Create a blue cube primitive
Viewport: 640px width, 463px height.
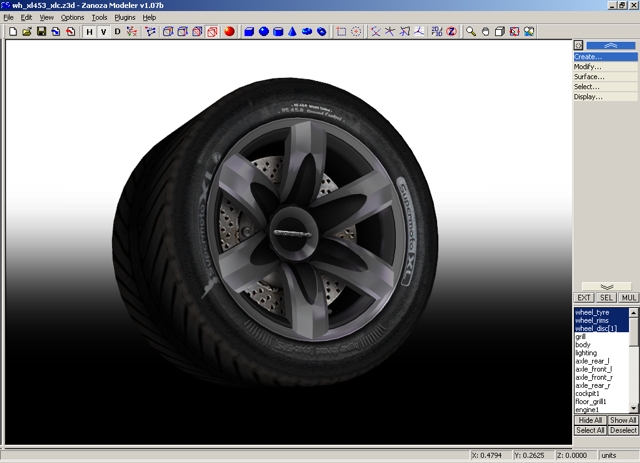[249, 32]
